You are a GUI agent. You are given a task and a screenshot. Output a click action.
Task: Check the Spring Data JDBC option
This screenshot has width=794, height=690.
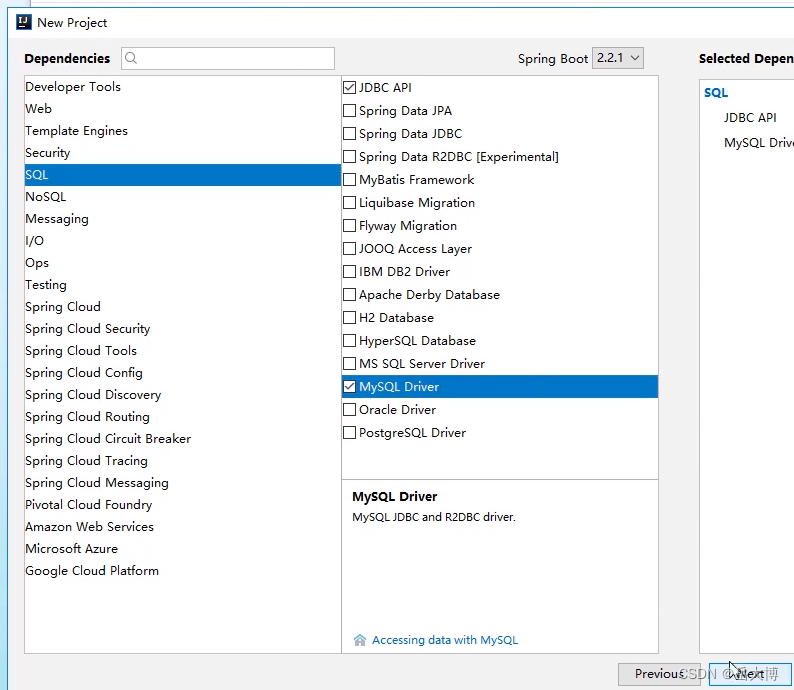point(349,134)
